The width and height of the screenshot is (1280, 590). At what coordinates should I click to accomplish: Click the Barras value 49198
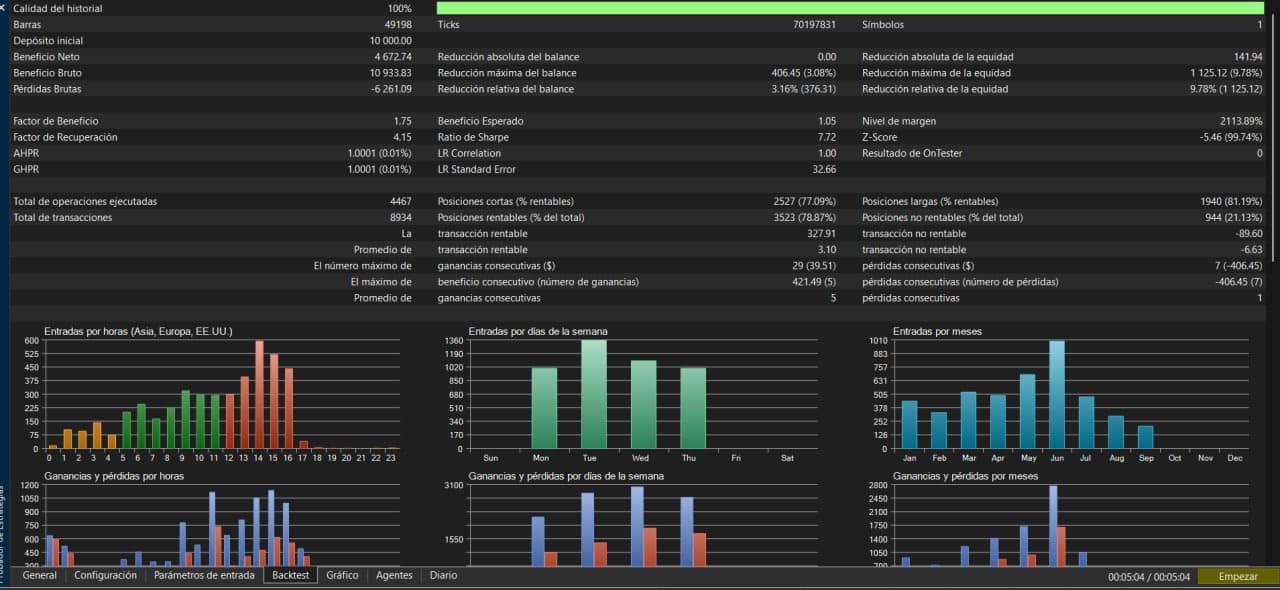pyautogui.click(x=398, y=24)
